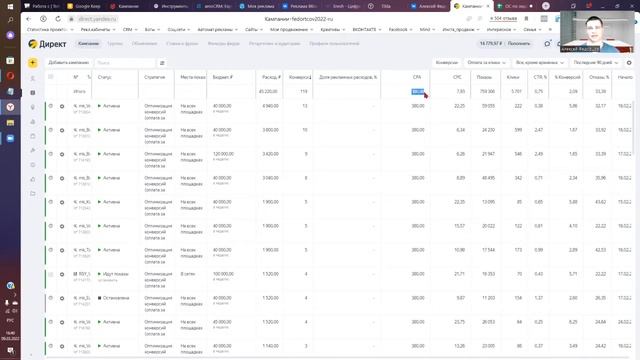
Task: Switch to the Ретаргетинг и аудитории tab
Action: point(274,43)
